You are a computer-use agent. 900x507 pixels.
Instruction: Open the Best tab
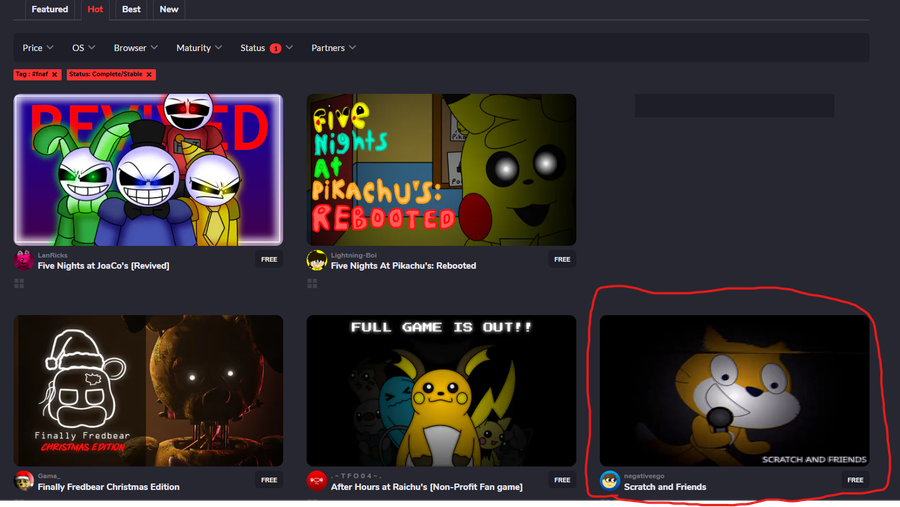click(x=131, y=9)
